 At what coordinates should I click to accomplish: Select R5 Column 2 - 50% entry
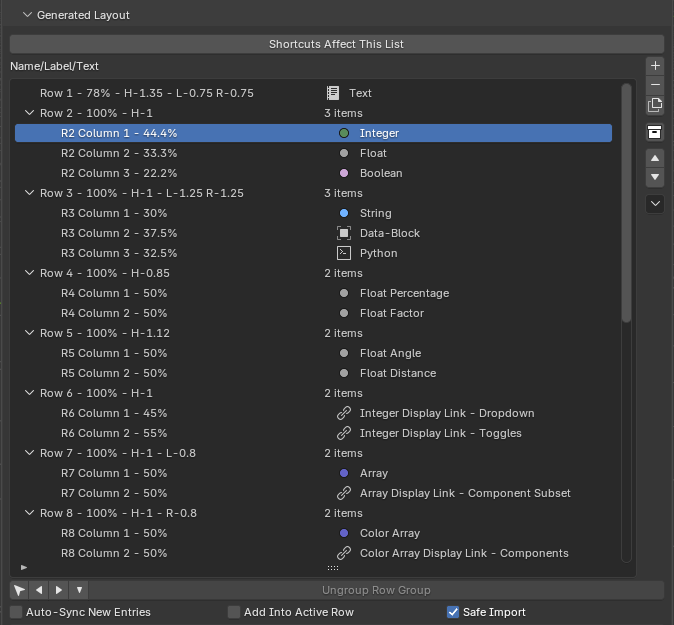tap(313, 373)
